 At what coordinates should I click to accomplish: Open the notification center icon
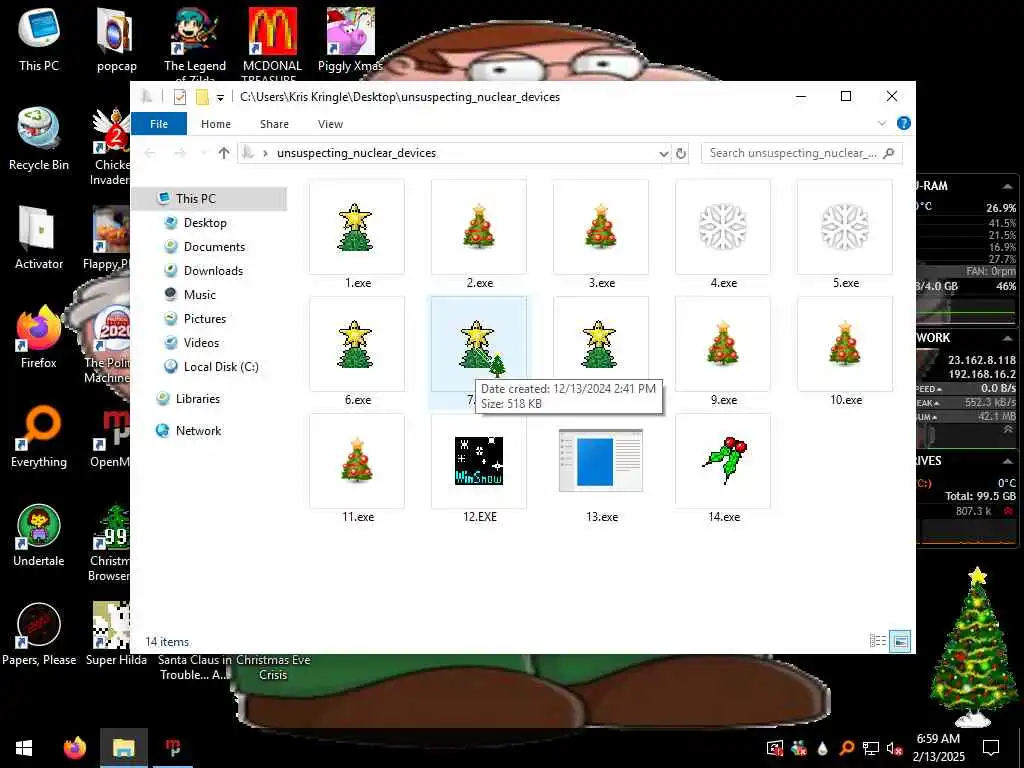click(x=991, y=748)
